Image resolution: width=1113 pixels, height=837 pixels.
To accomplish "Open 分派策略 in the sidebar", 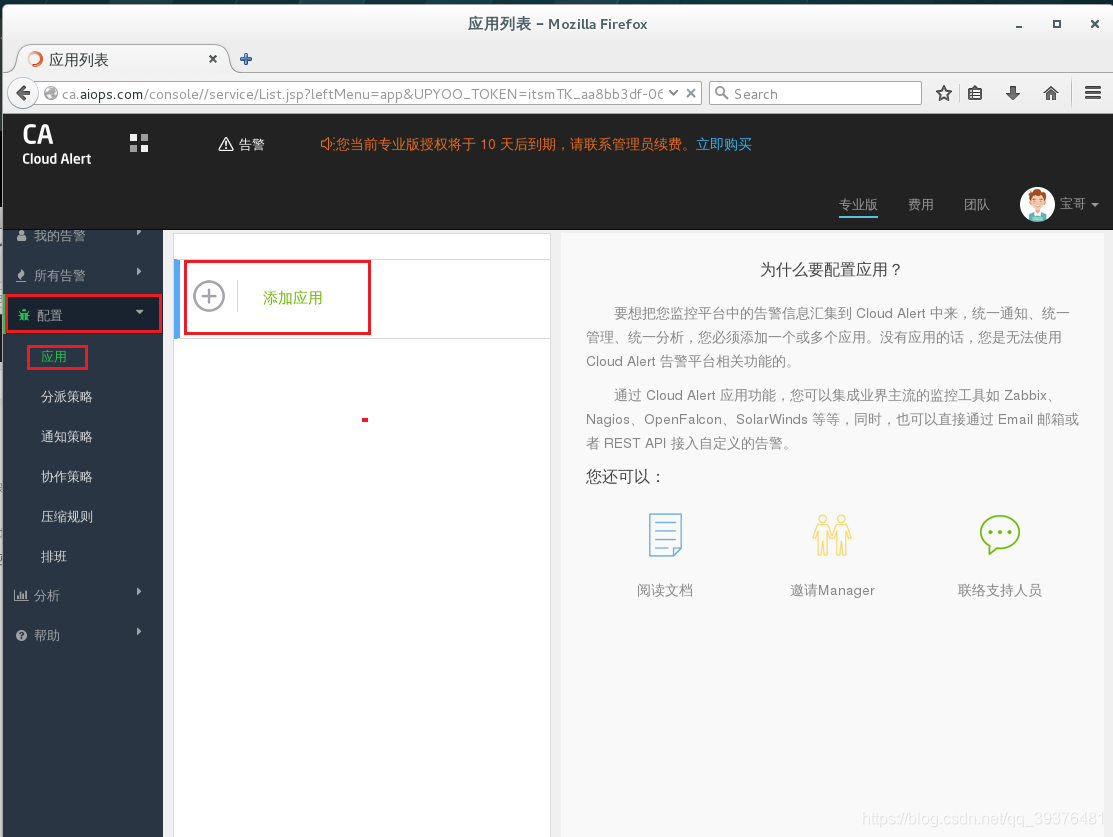I will [67, 397].
